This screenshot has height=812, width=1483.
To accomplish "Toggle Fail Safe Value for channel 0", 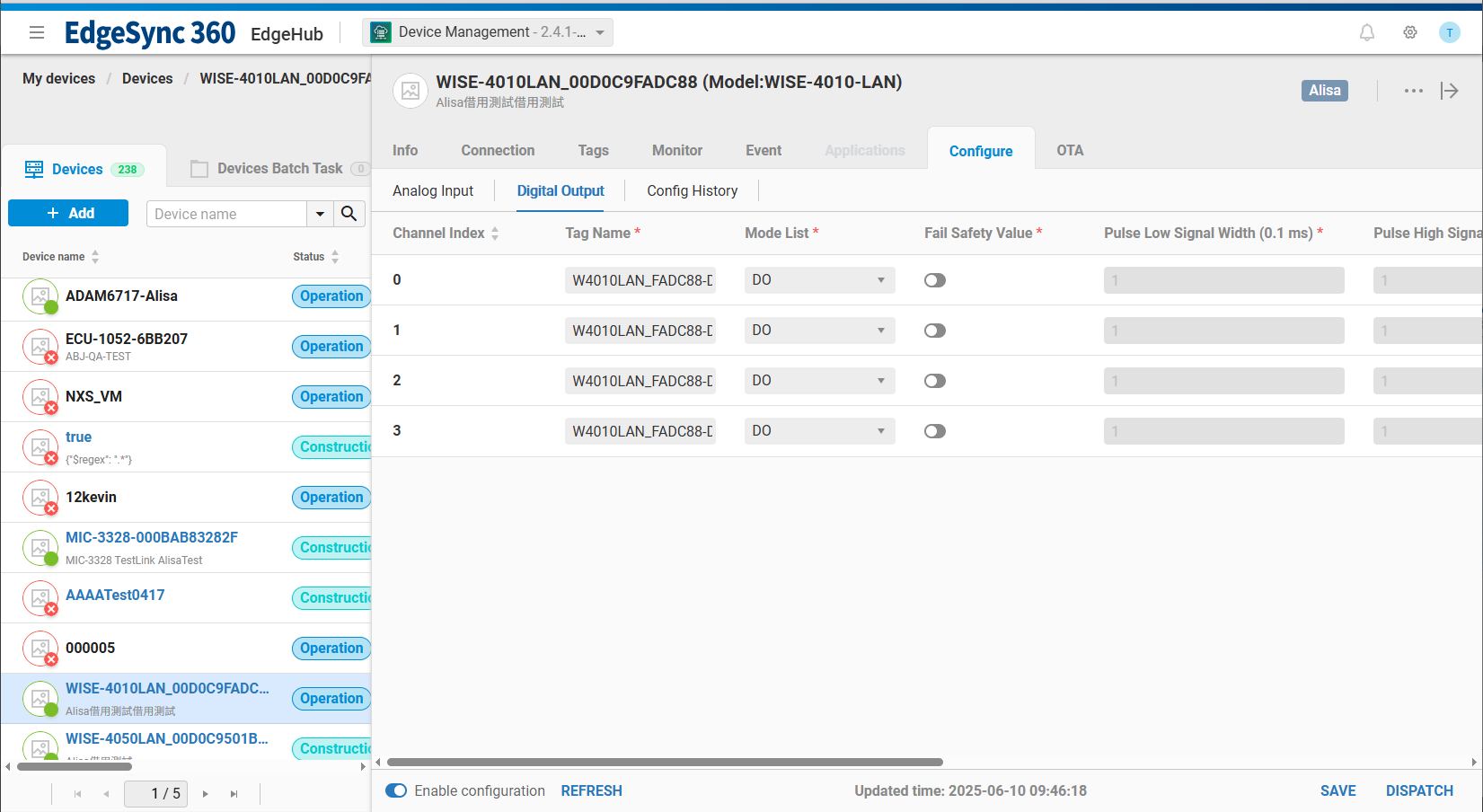I will tap(934, 280).
